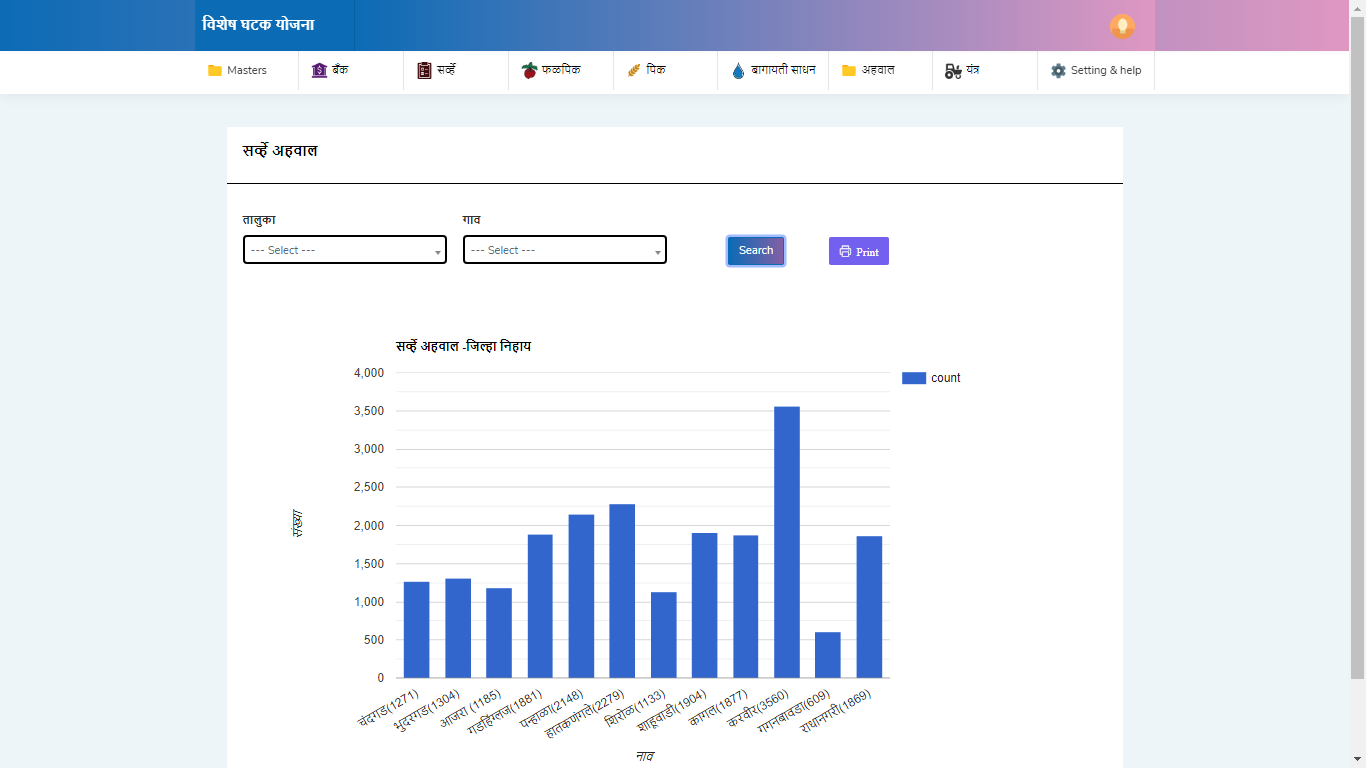The image size is (1366, 768).
Task: Click the करवीर(3560) axis label
Action: [759, 710]
